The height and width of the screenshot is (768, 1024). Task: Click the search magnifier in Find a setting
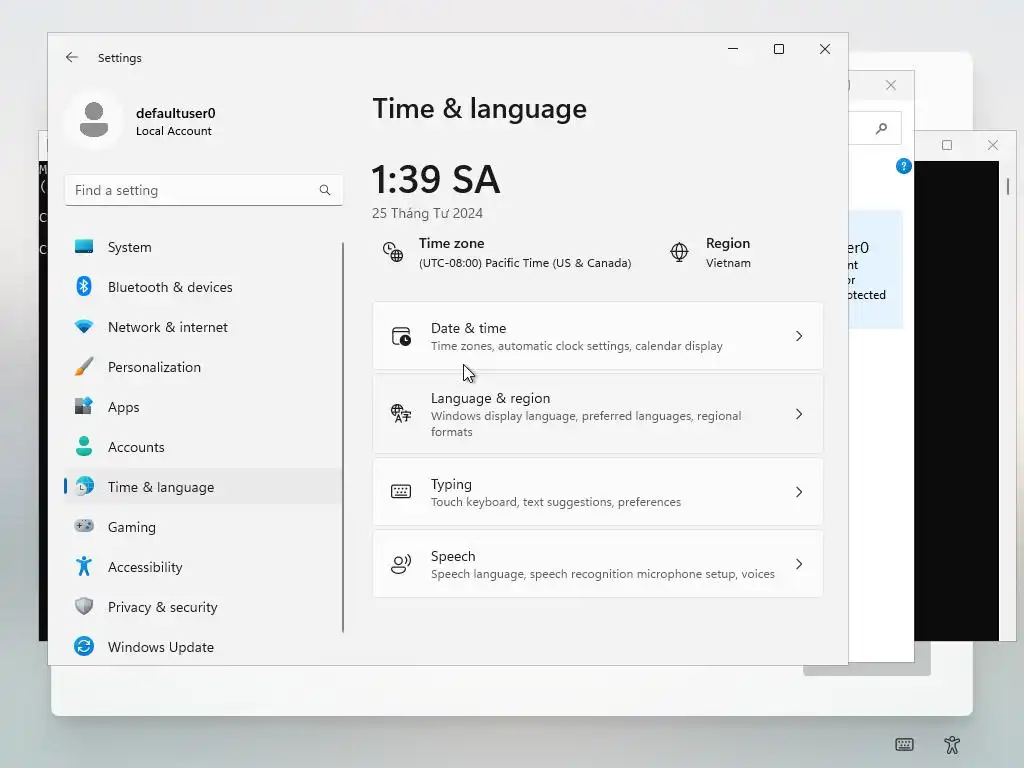coord(325,190)
